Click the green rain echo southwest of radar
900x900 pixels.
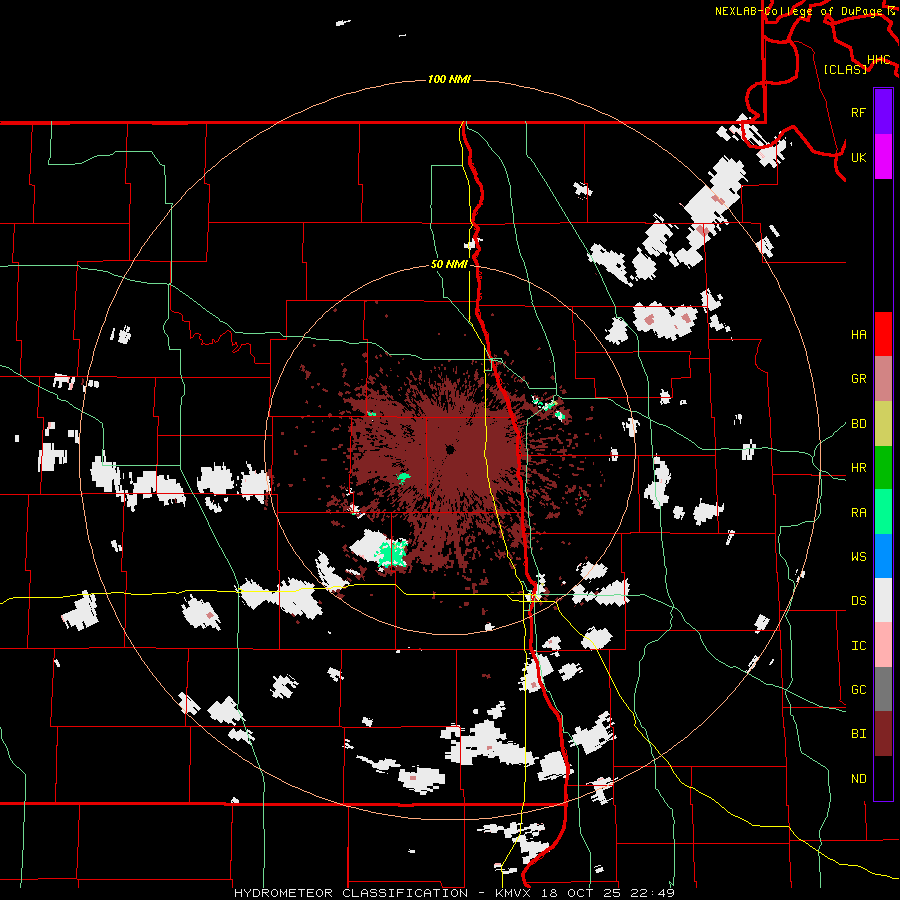click(393, 553)
